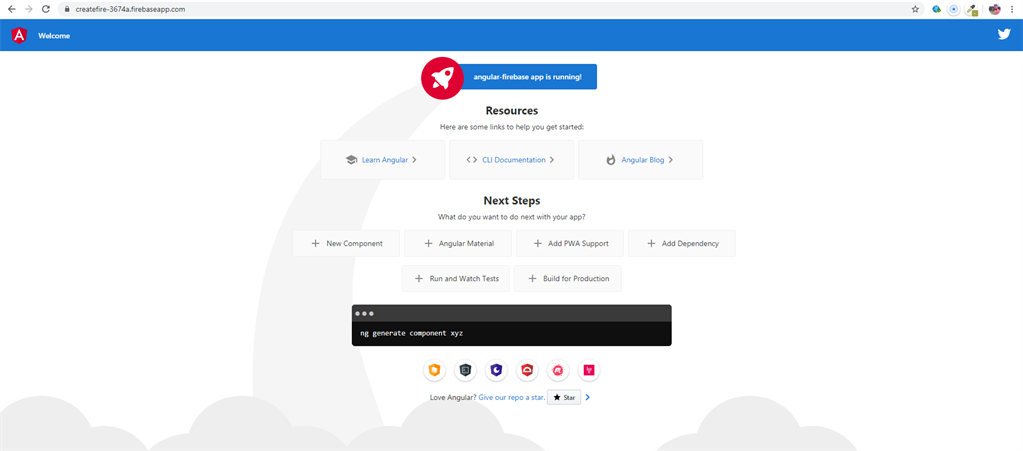Open the IE globe browser extension

point(936,9)
